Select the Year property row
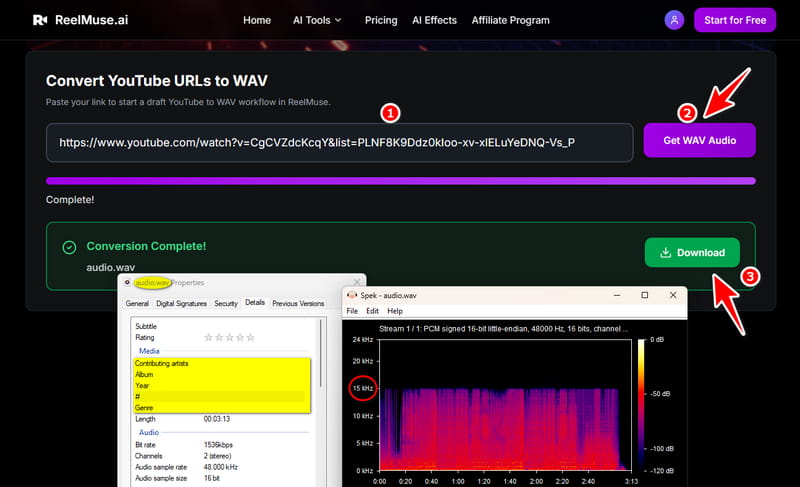 click(x=221, y=386)
